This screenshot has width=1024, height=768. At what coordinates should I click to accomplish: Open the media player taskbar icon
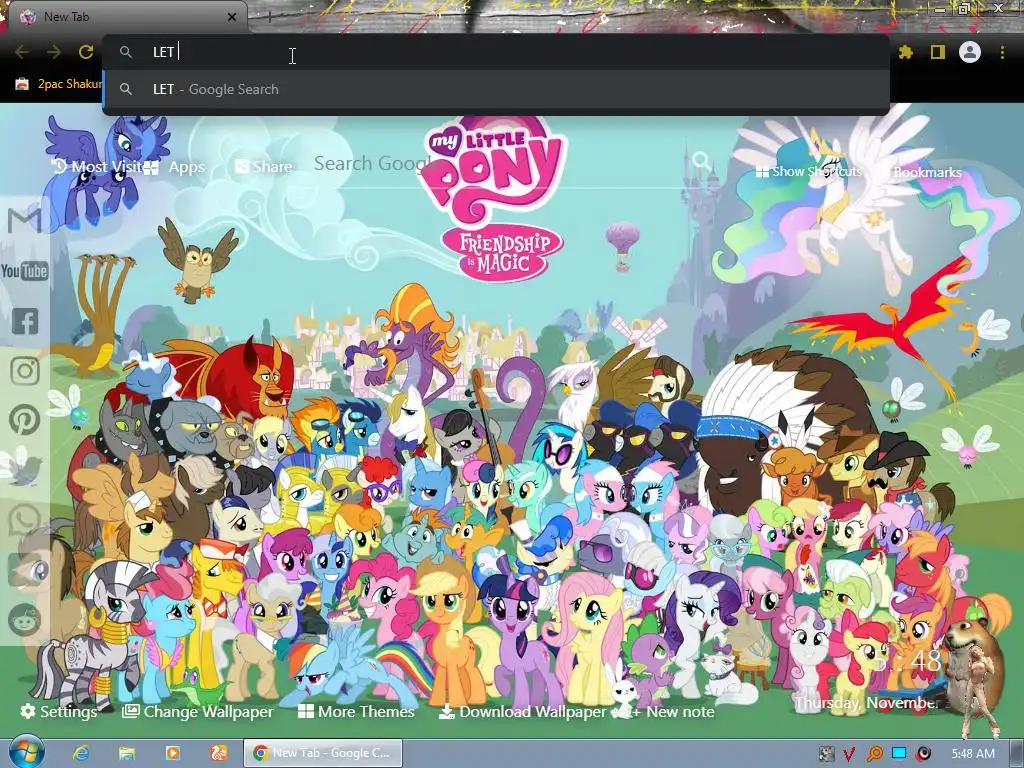pos(172,753)
